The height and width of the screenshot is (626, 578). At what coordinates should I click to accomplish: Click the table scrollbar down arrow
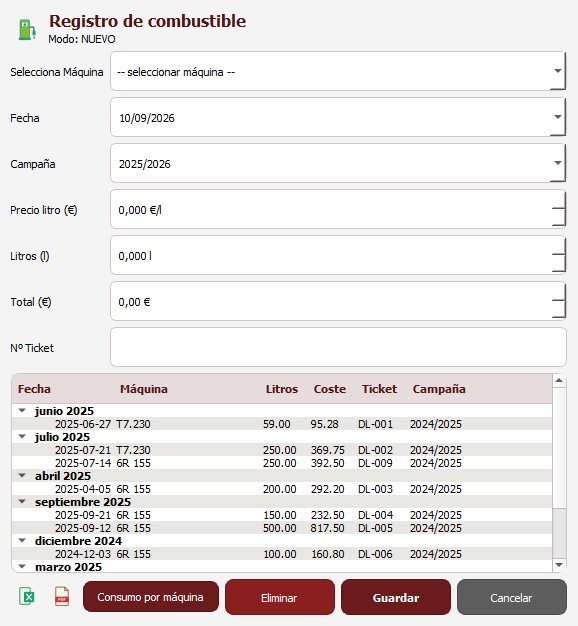tap(559, 565)
